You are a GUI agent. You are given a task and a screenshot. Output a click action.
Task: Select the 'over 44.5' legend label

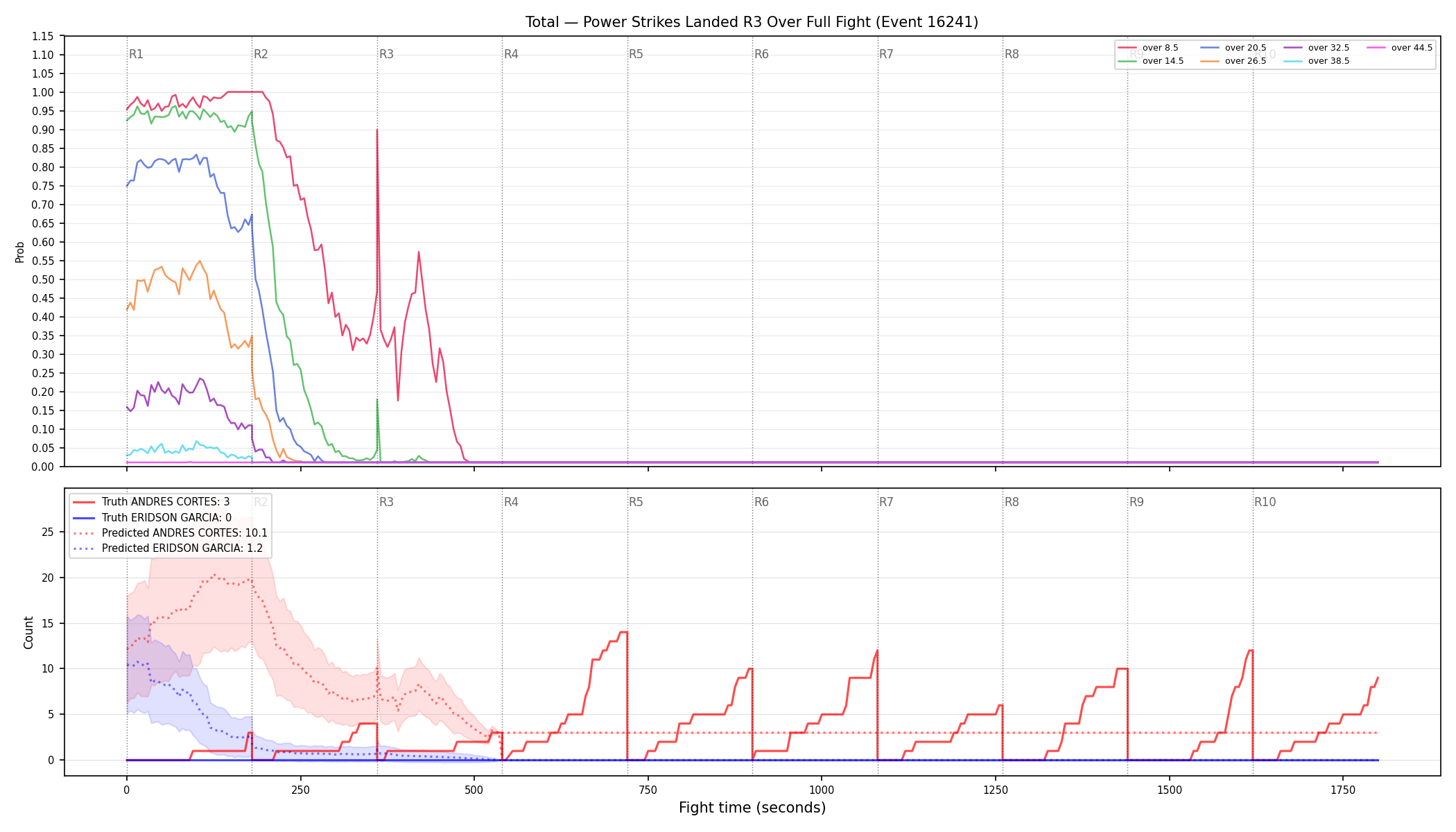tap(1412, 48)
